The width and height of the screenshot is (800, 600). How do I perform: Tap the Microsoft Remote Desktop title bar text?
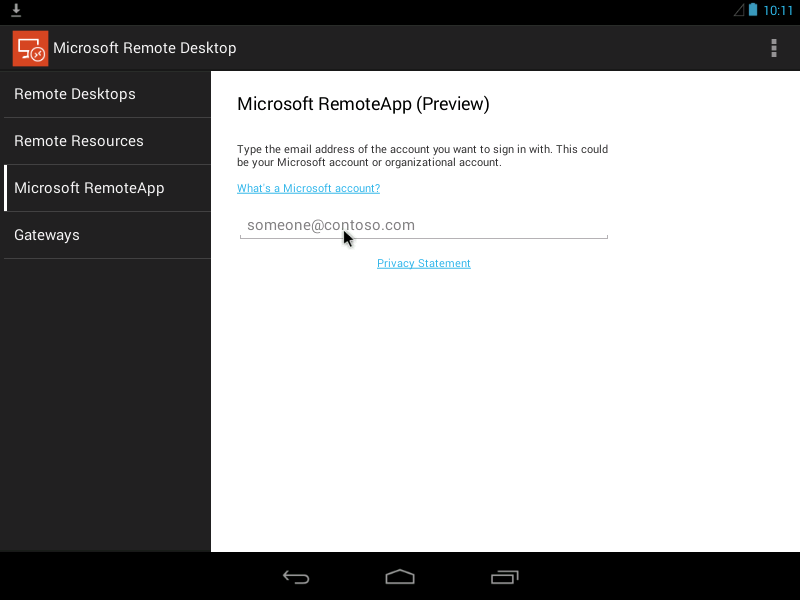pyautogui.click(x=146, y=47)
